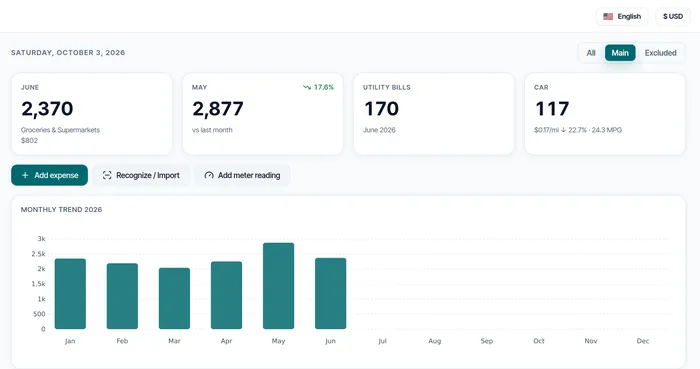The width and height of the screenshot is (700, 369).
Task: Click the Apr bar in the chart
Action: (226, 295)
